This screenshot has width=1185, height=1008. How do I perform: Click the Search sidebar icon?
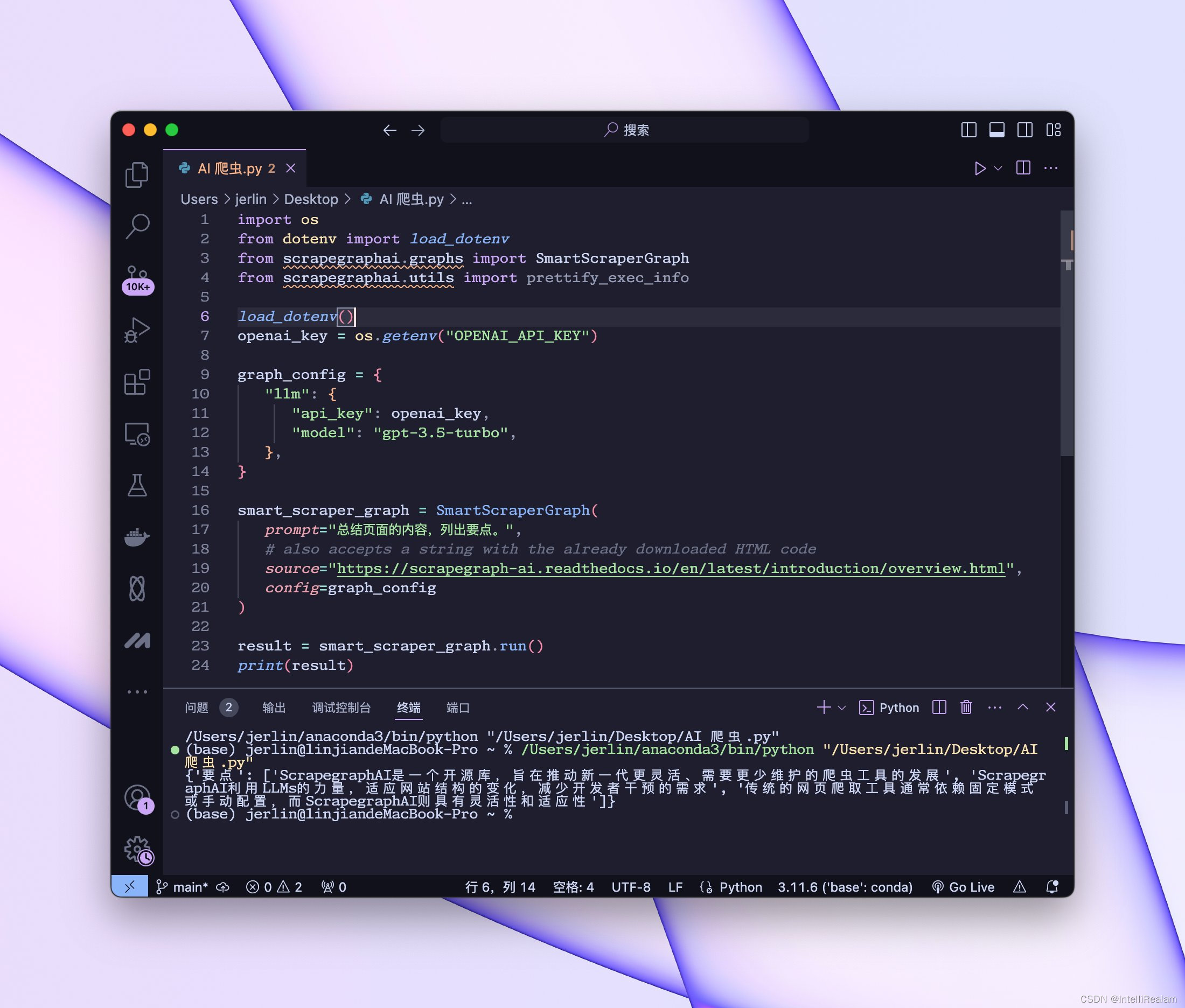pyautogui.click(x=138, y=225)
